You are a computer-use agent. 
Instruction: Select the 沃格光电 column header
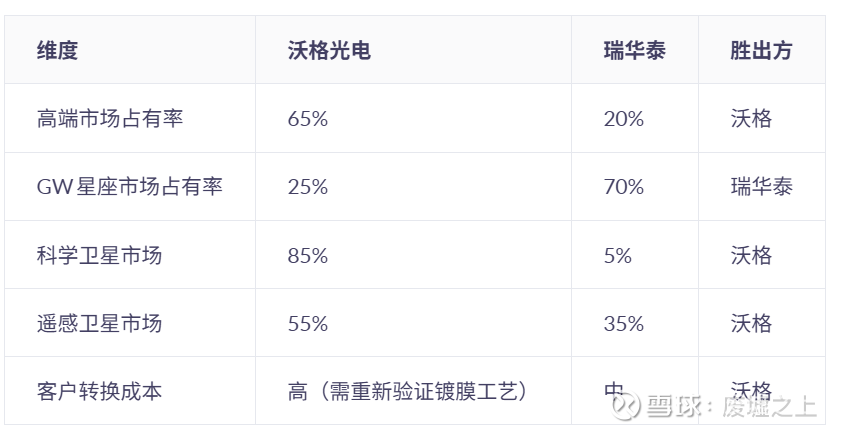[328, 51]
